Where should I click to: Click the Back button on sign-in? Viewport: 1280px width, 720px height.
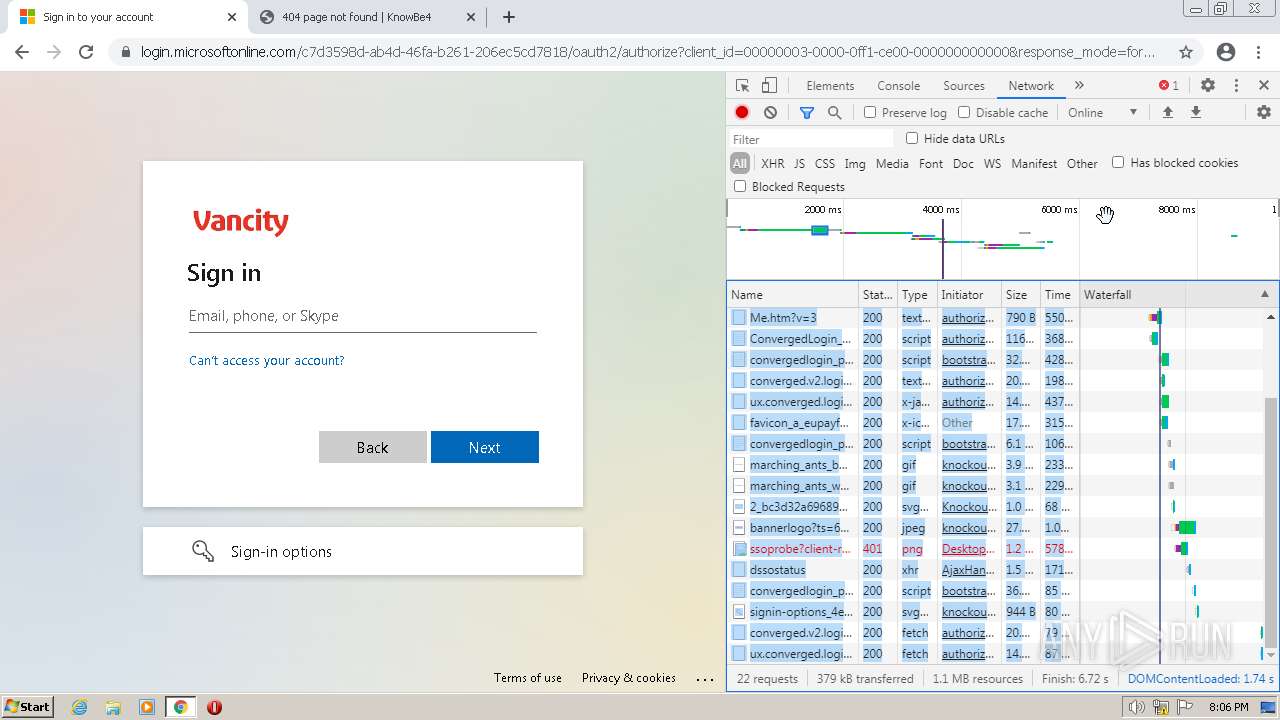pyautogui.click(x=373, y=447)
